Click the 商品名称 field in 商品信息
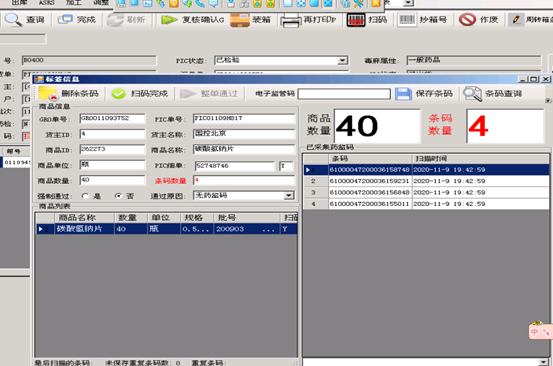This screenshot has width=553, height=366. point(244,149)
